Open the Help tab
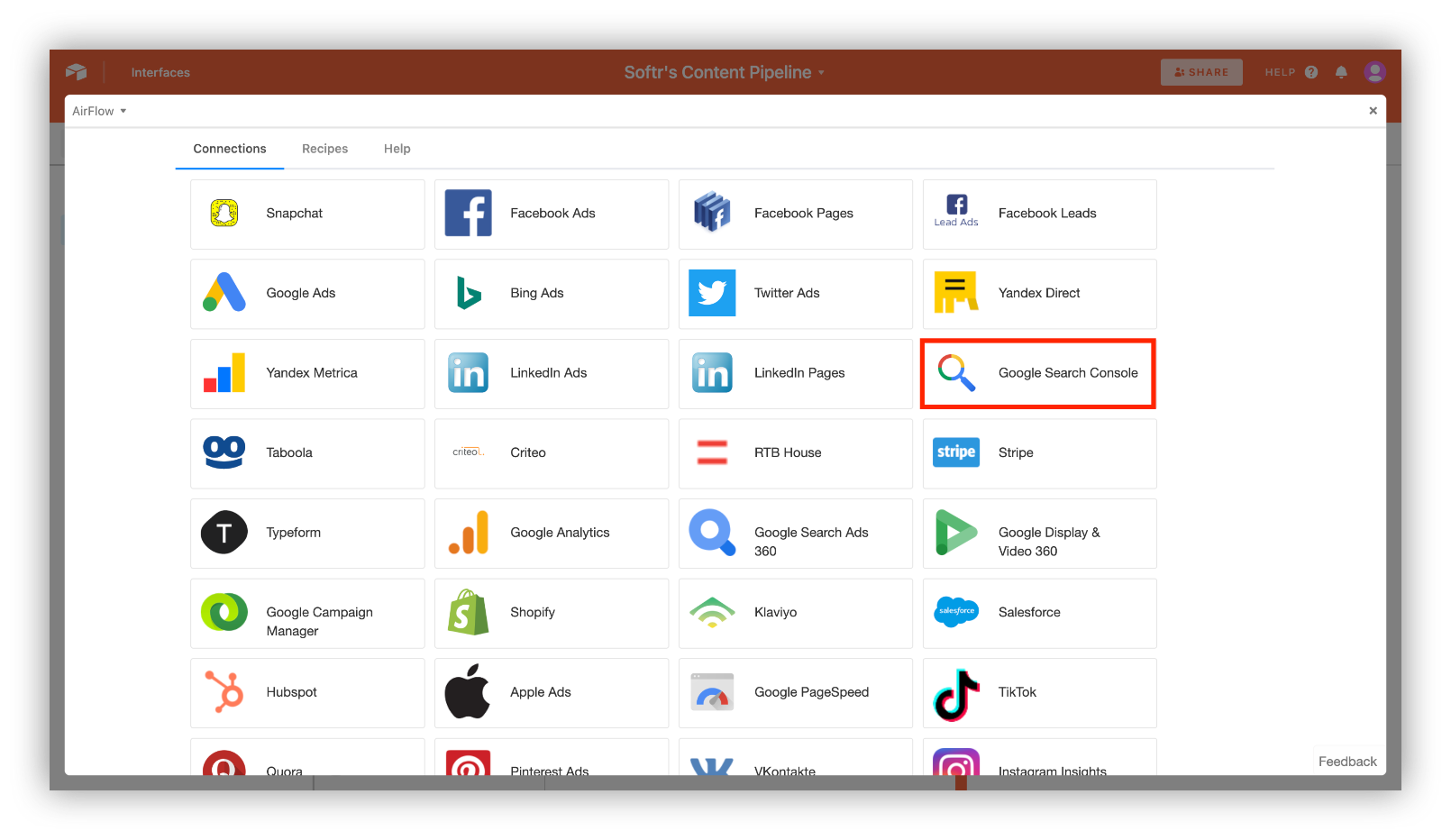Screen dimensions: 1451x840 397,149
